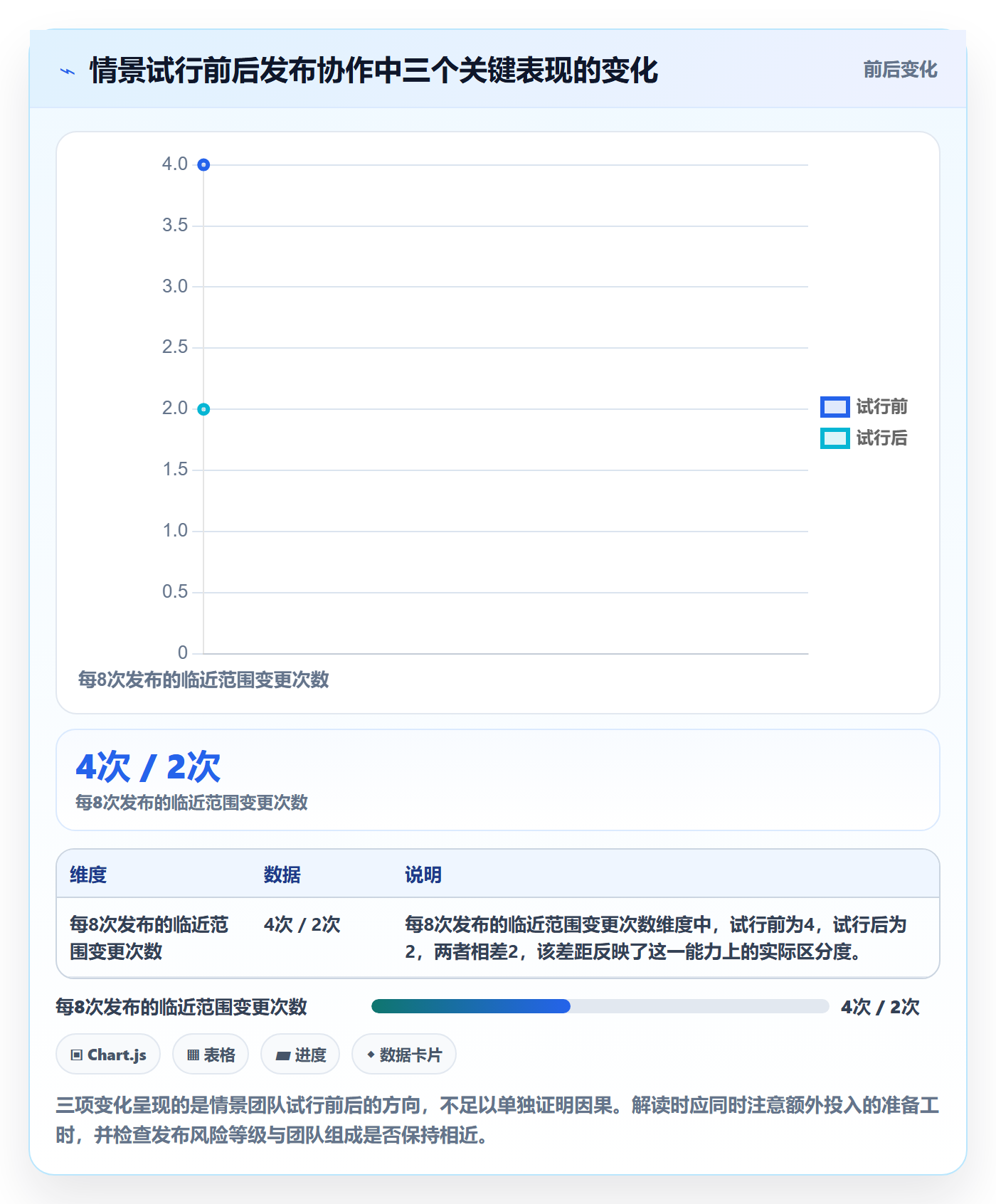This screenshot has width=996, height=1204.
Task: Click the title 情景试行前后发布协作中三个关键表现的变化
Action: point(374,70)
